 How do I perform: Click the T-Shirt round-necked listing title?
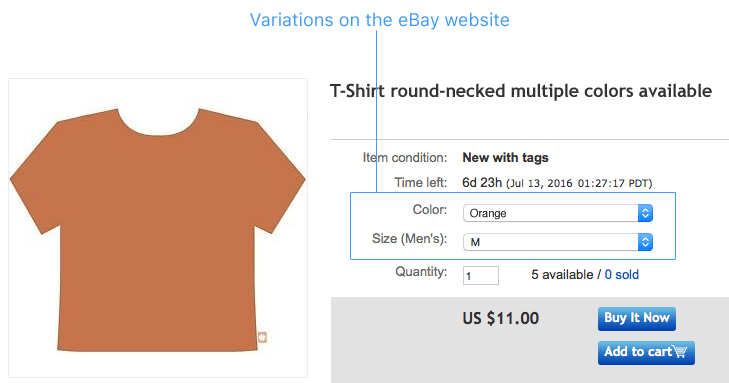click(521, 91)
